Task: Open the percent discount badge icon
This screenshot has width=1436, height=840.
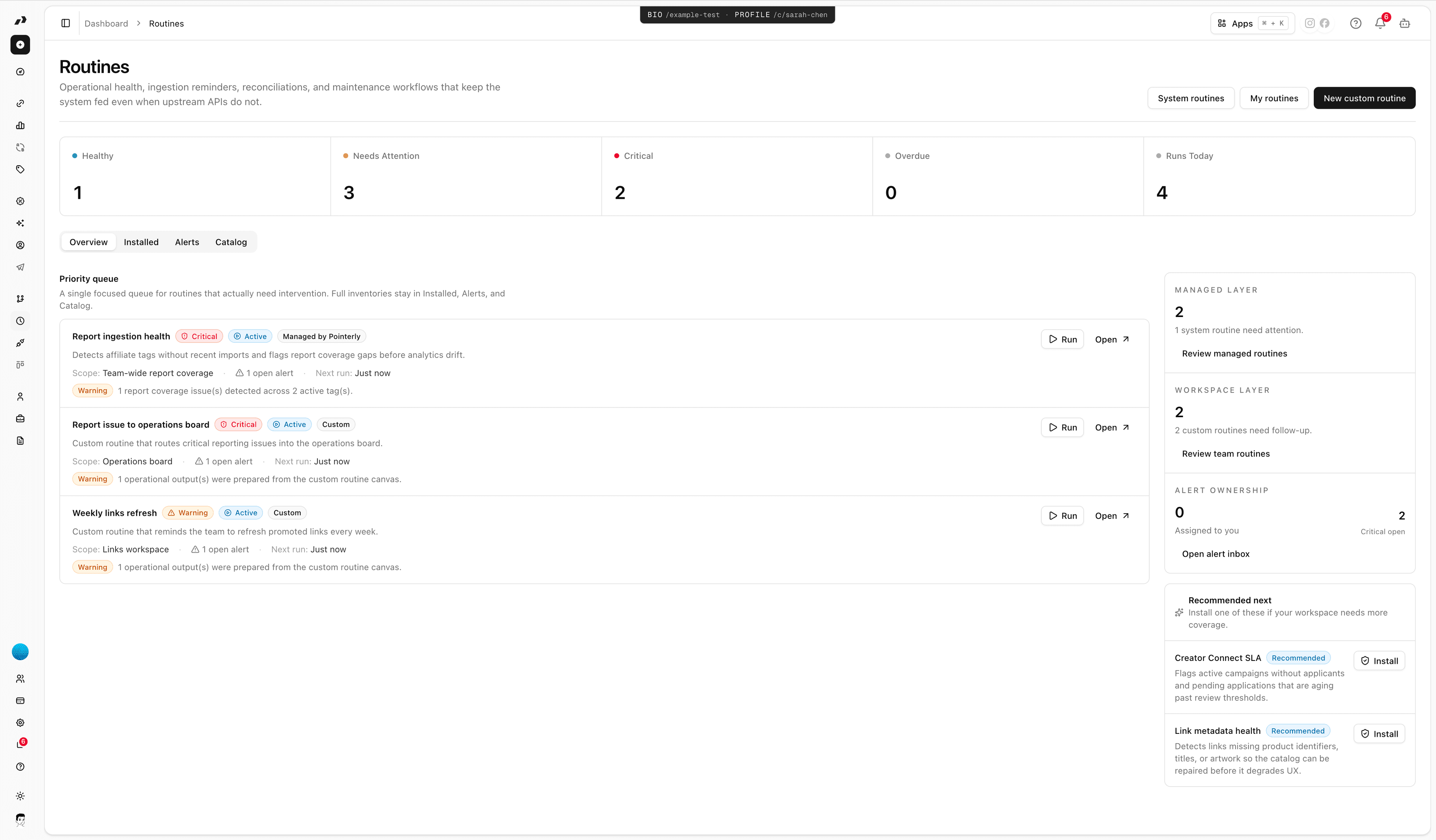Action: tap(20, 201)
